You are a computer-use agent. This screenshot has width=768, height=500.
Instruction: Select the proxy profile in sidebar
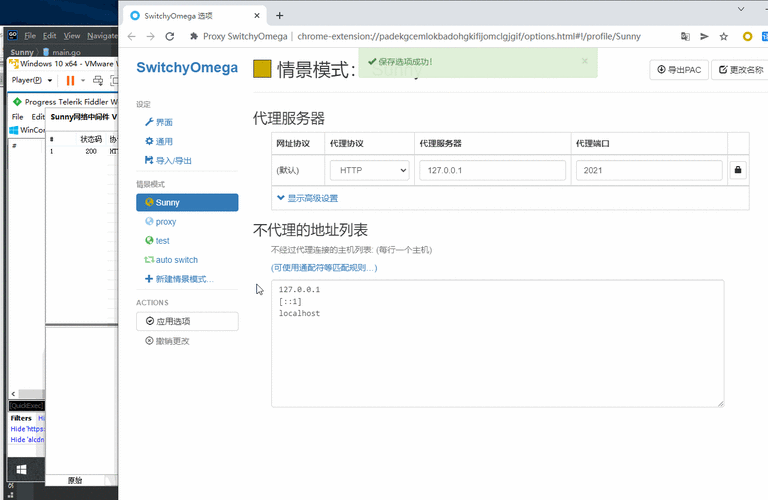[161, 221]
